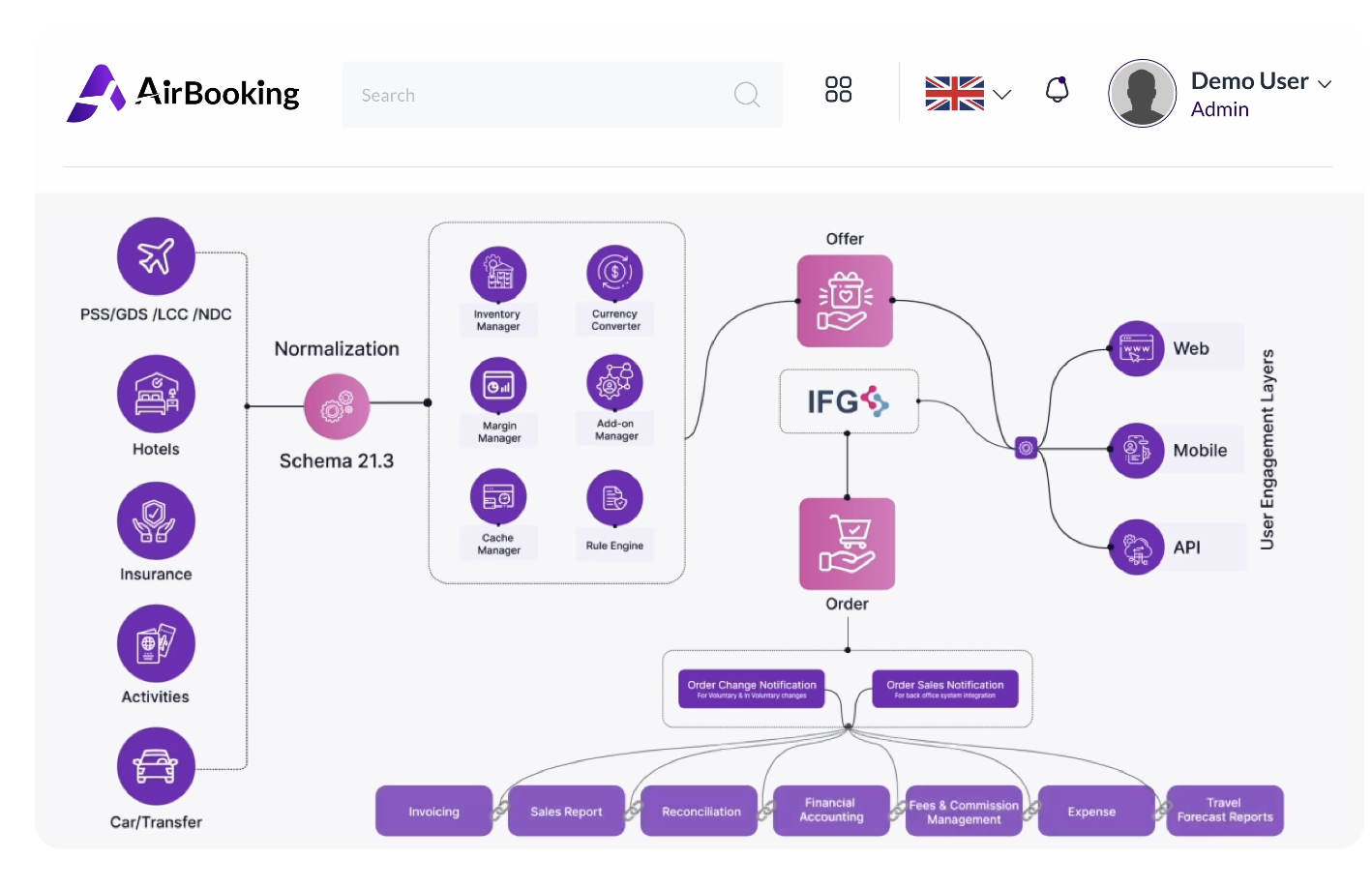Open the notifications bell
1372x888 pixels.
[x=1058, y=90]
